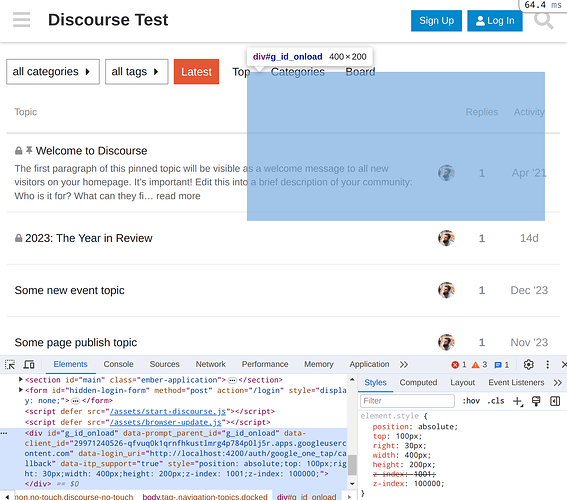Image resolution: width=567 pixels, height=500 pixels.
Task: Activate the inspect element picker icon
Action: click(x=10, y=364)
